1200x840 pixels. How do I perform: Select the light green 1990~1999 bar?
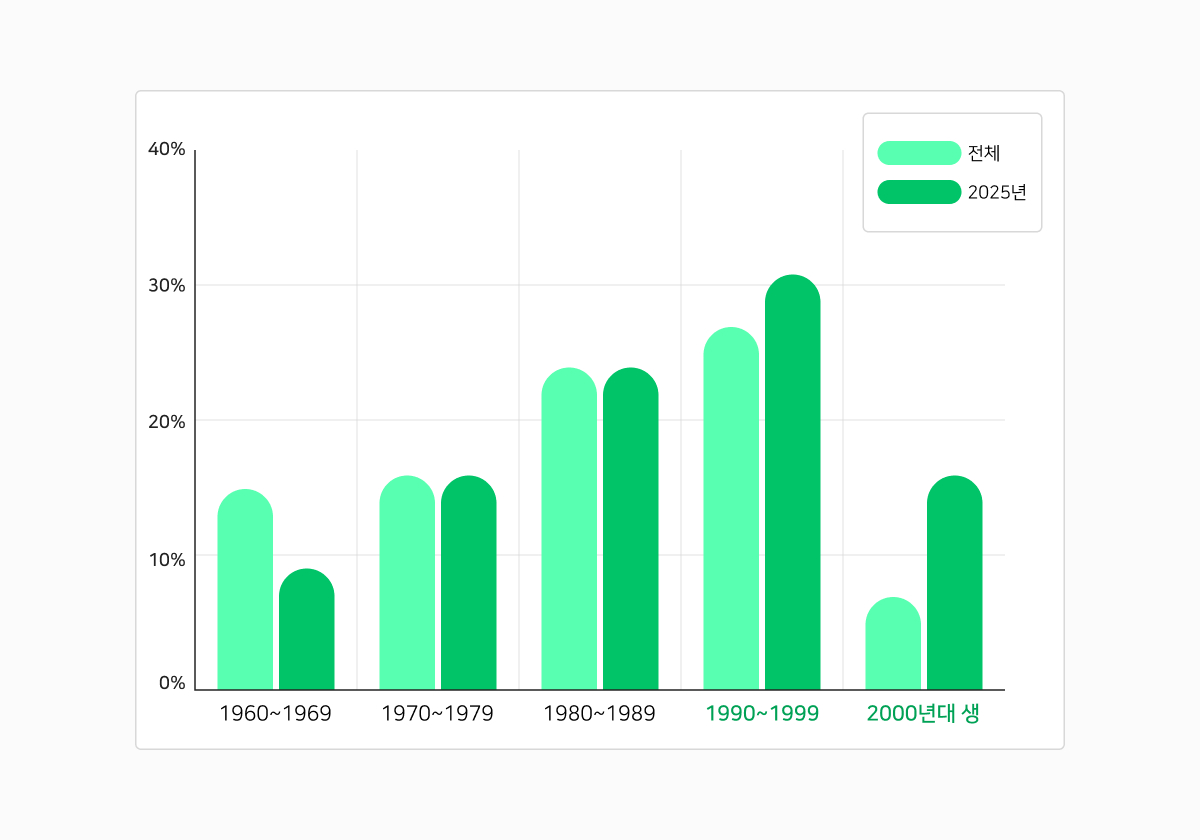[x=731, y=510]
